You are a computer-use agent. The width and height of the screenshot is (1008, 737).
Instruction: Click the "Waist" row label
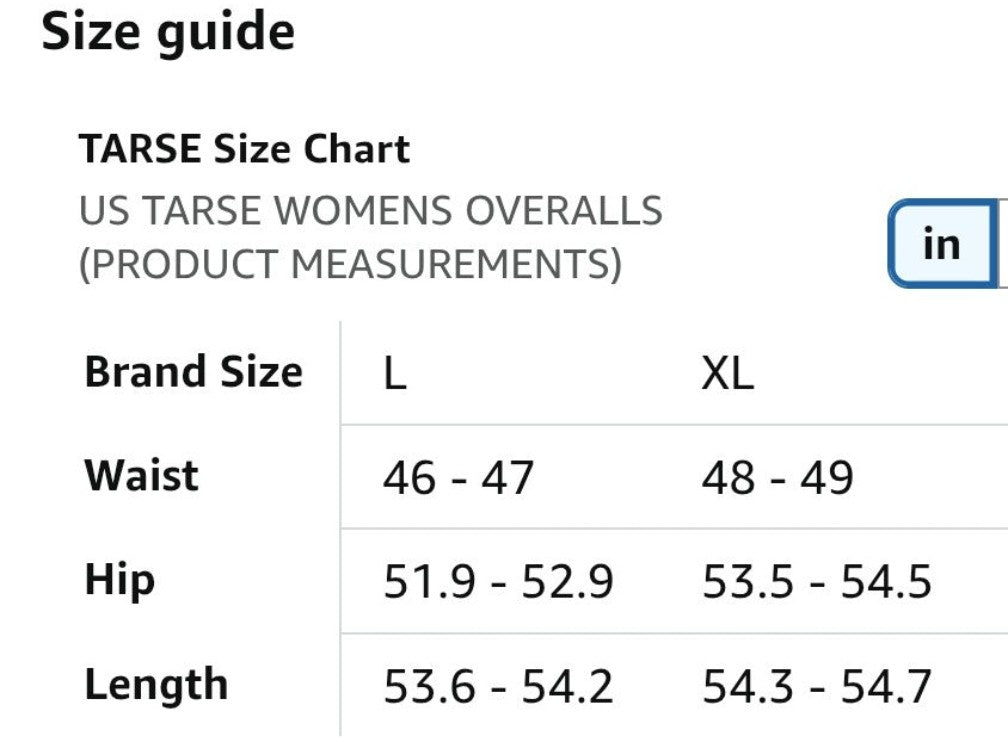(141, 475)
